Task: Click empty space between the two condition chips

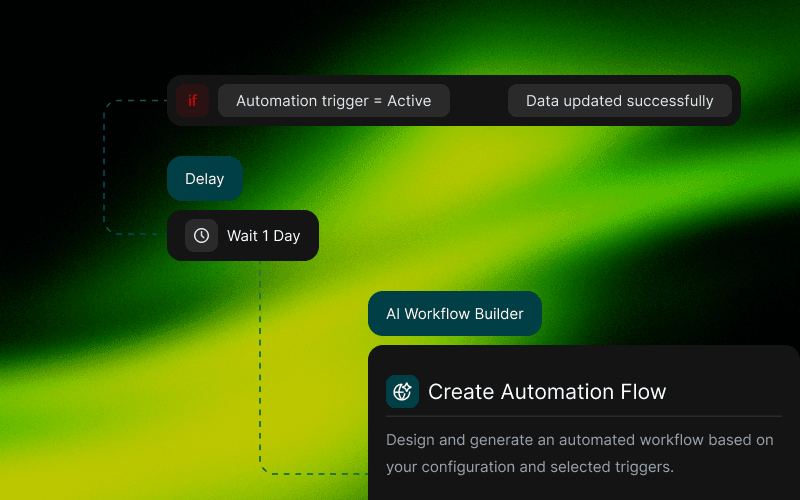Action: 478,101
